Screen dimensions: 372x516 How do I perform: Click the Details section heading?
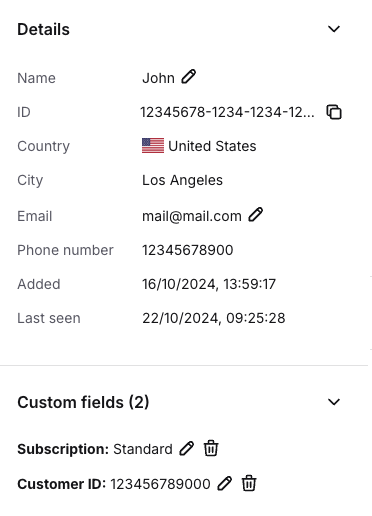click(x=43, y=29)
